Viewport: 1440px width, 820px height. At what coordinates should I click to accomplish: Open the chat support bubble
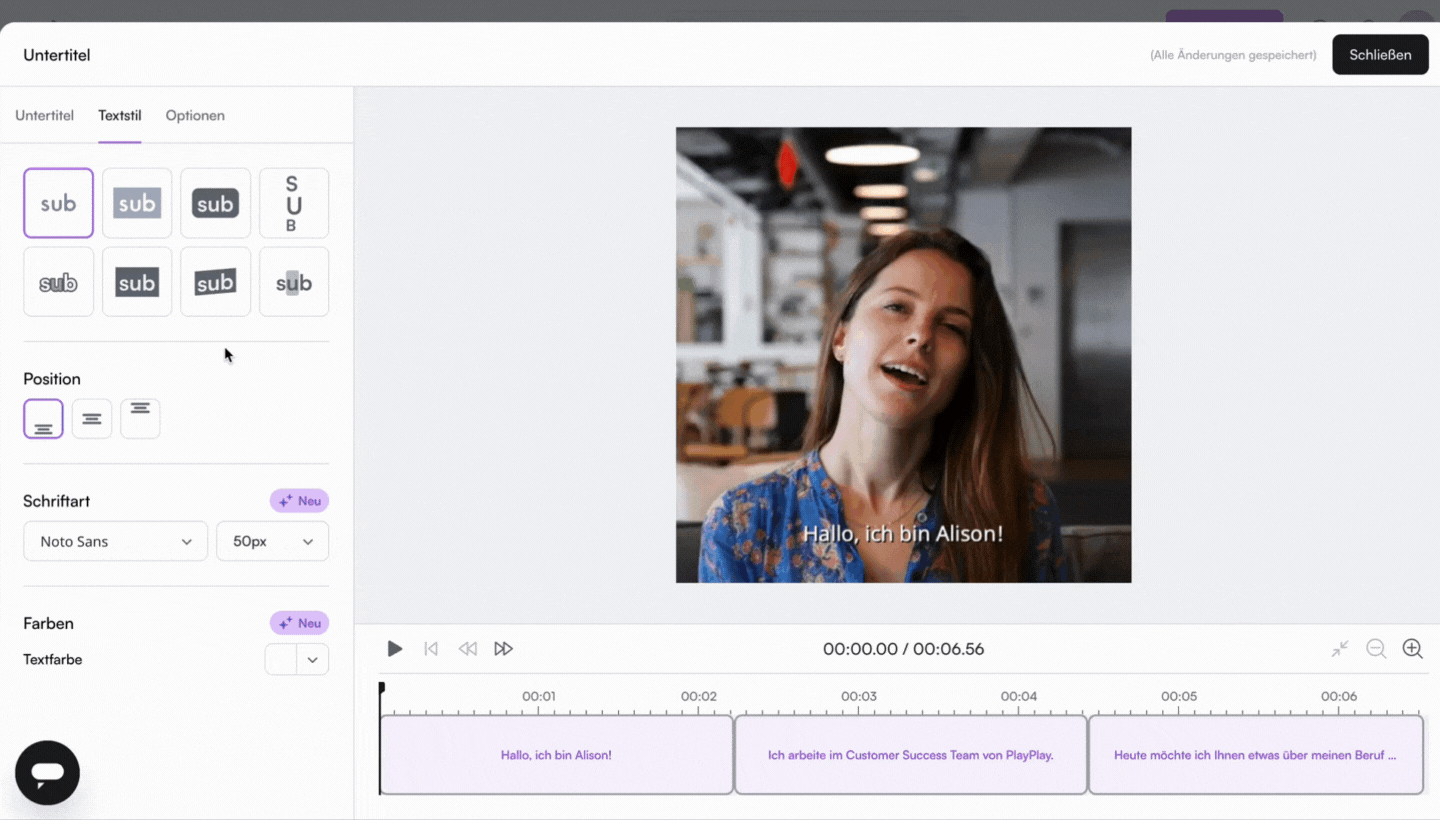point(47,773)
